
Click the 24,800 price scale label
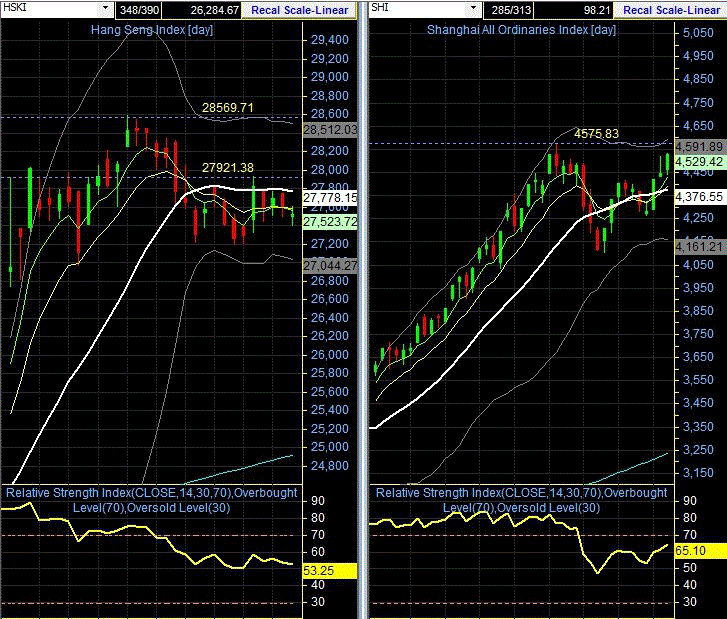330,466
